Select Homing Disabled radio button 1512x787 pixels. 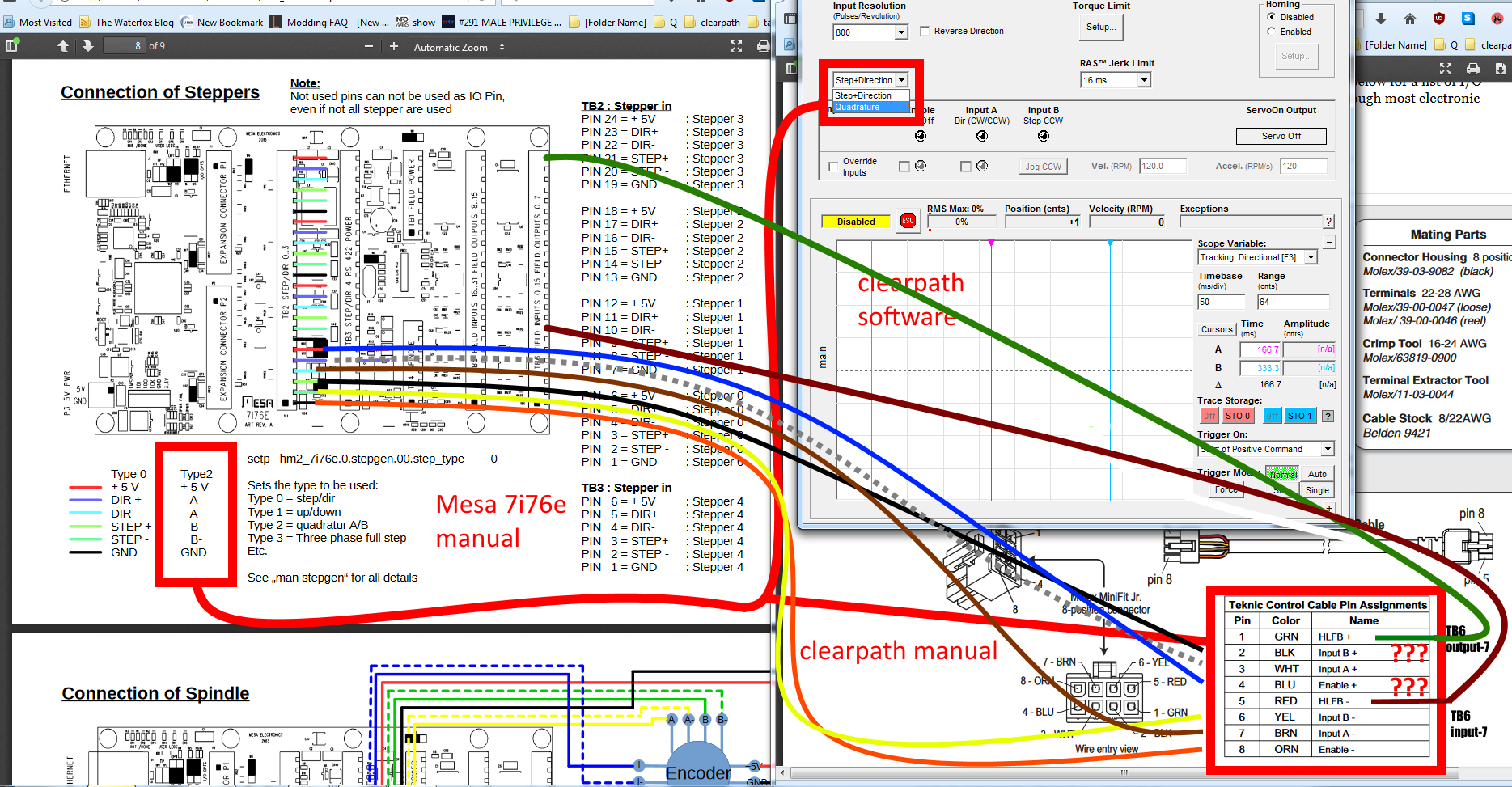tap(1272, 17)
